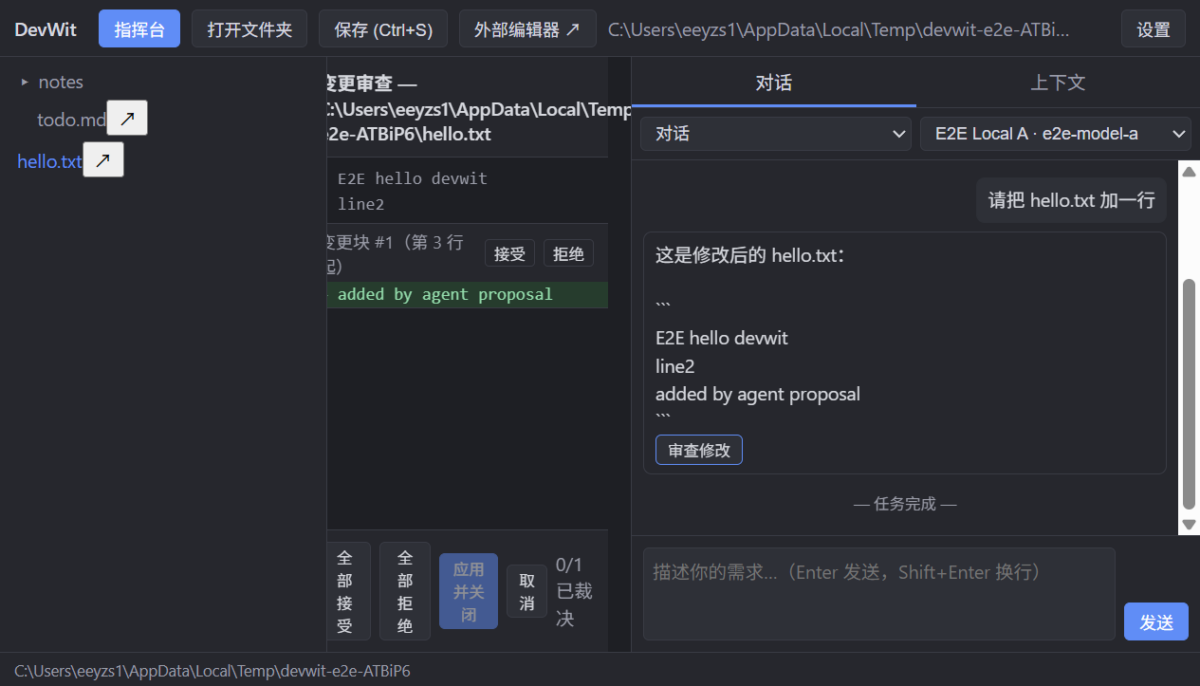
Task: Click the chat scrollbar thumb
Action: point(1189,394)
